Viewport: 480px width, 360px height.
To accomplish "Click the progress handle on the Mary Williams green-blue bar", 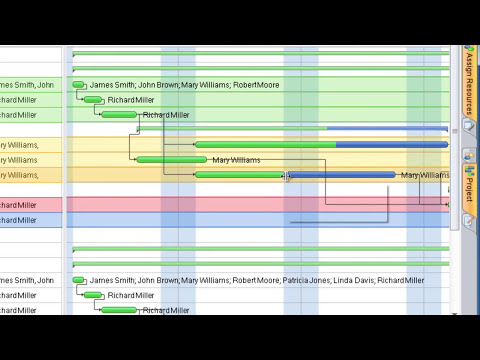I will 286,176.
